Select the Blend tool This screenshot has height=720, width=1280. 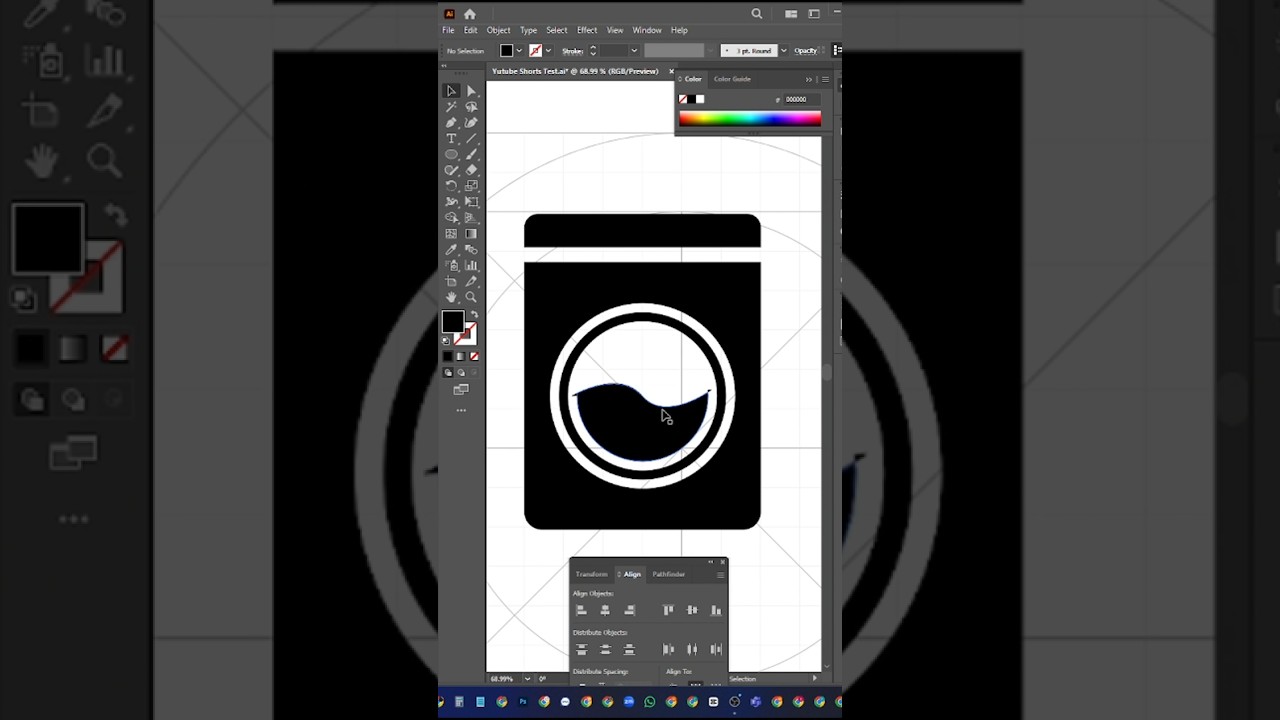[x=471, y=250]
